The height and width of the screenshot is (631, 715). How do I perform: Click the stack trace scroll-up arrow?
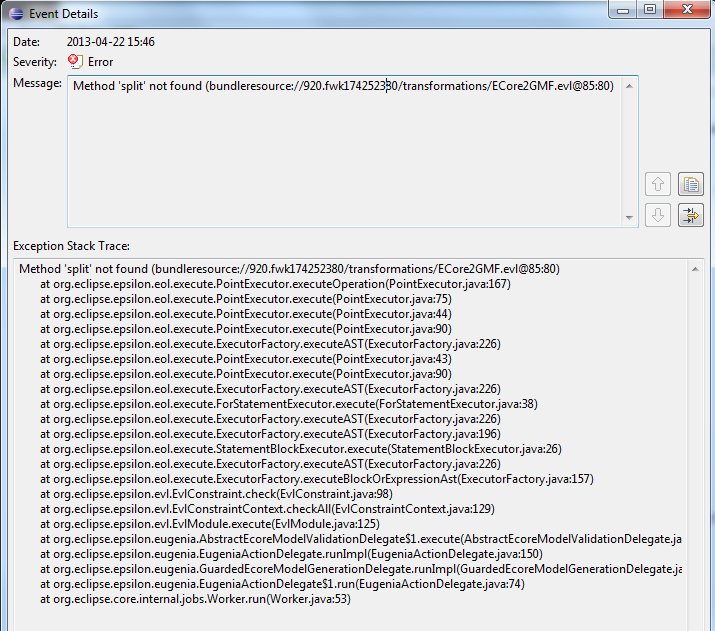pyautogui.click(x=695, y=269)
